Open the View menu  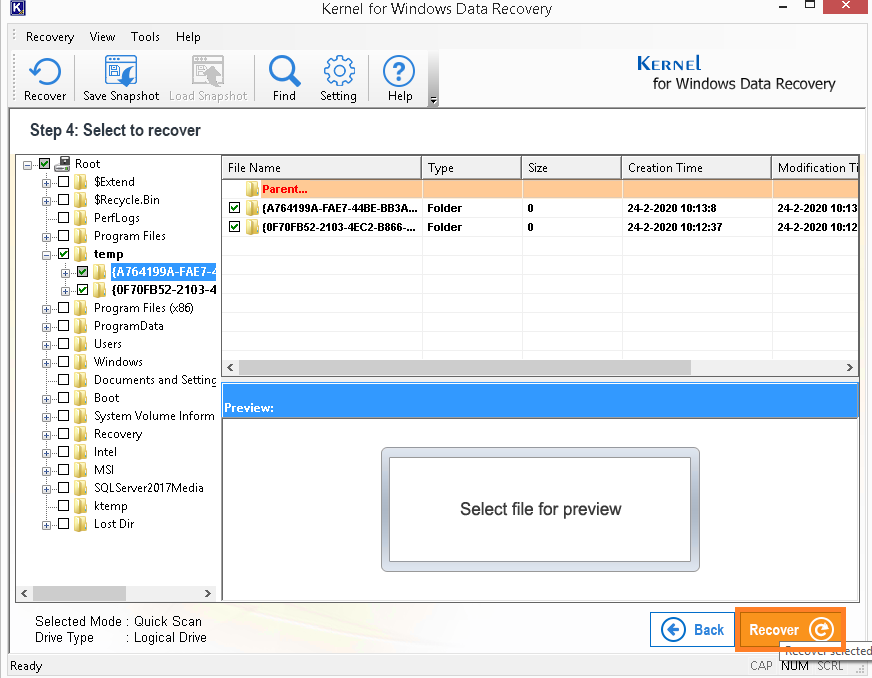[x=102, y=37]
